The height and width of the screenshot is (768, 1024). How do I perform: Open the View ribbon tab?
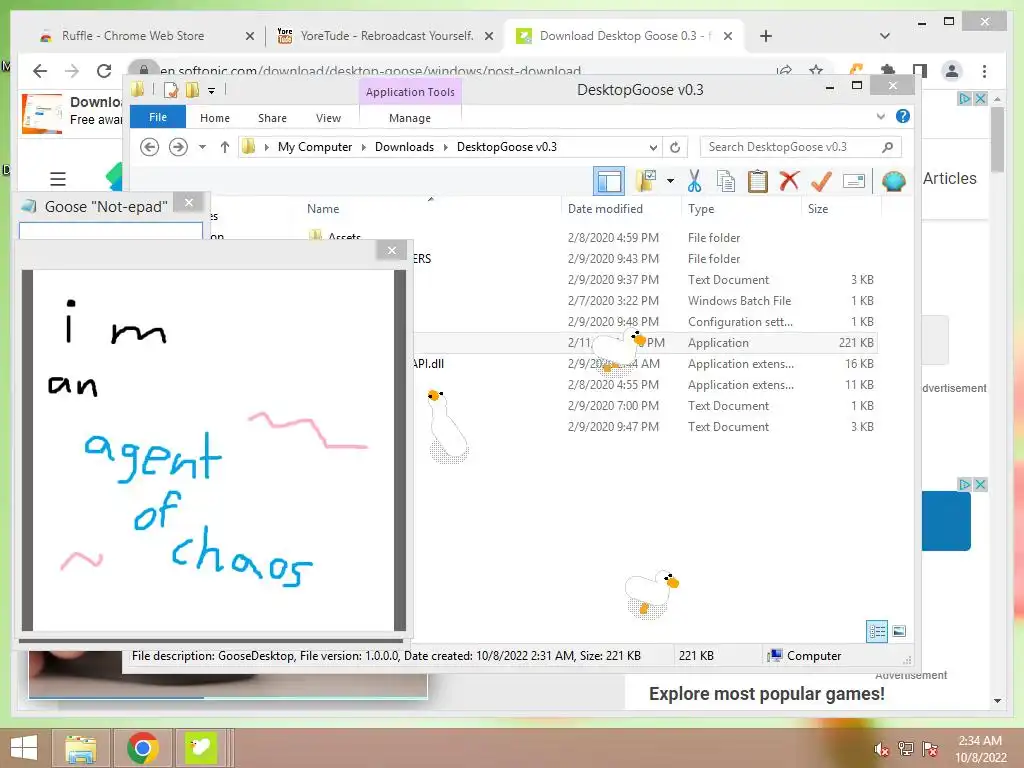click(x=328, y=118)
